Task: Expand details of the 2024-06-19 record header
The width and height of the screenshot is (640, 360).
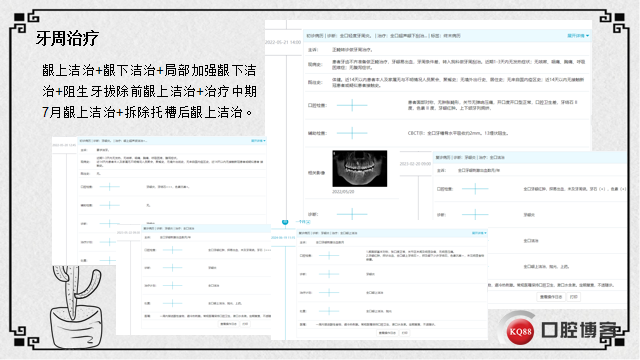Action: (479, 233)
